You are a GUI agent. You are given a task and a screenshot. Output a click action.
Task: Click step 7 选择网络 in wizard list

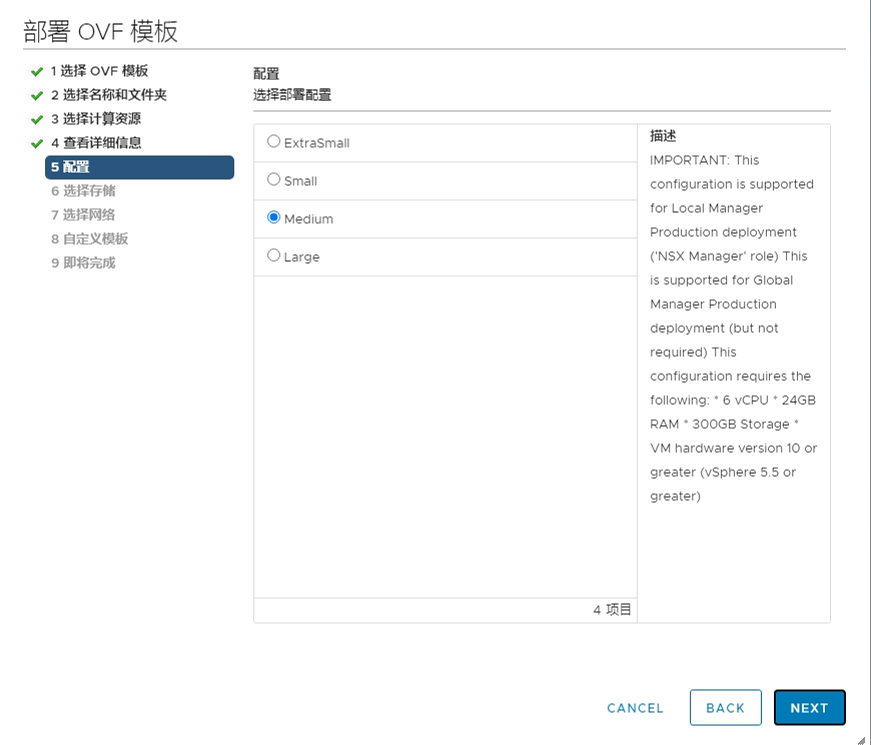pos(83,215)
